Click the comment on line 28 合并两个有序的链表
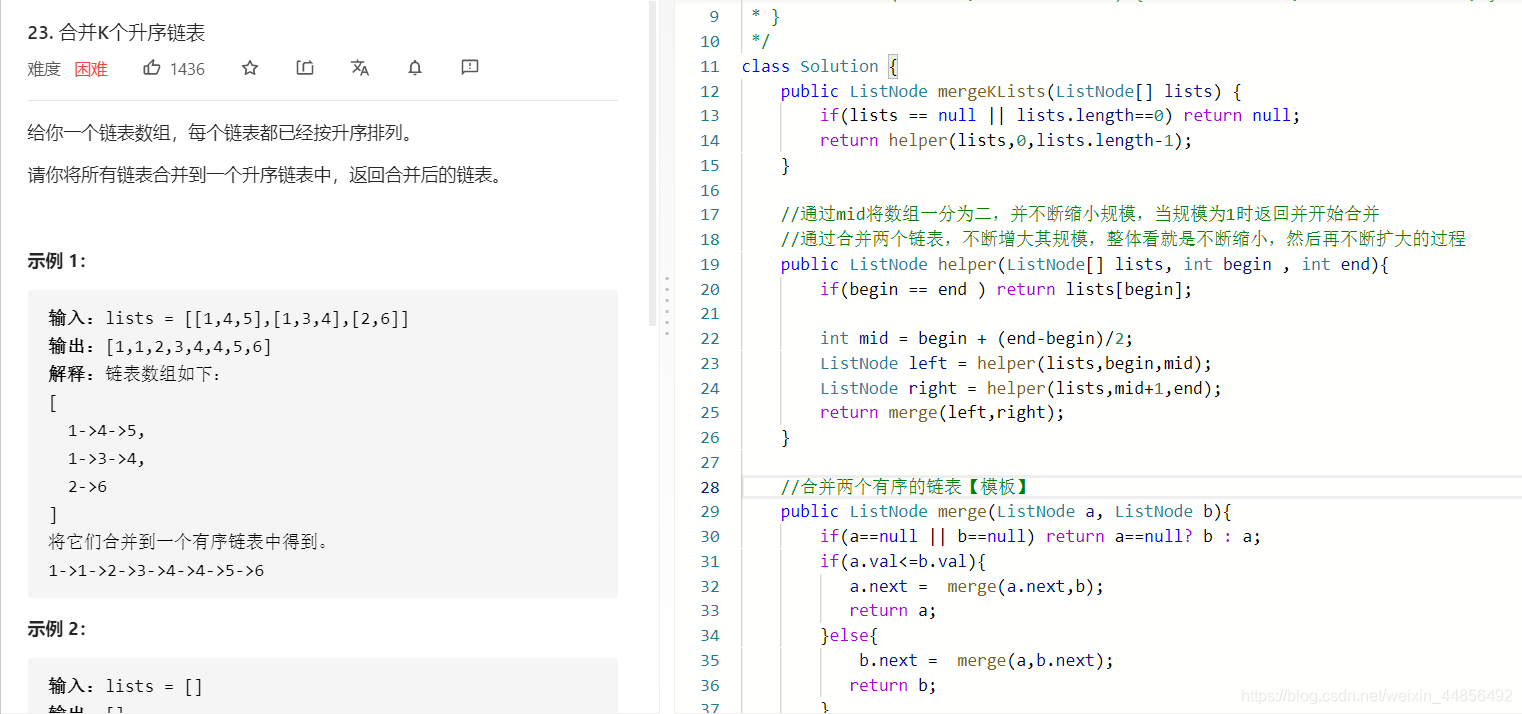The height and width of the screenshot is (714, 1522). click(905, 487)
